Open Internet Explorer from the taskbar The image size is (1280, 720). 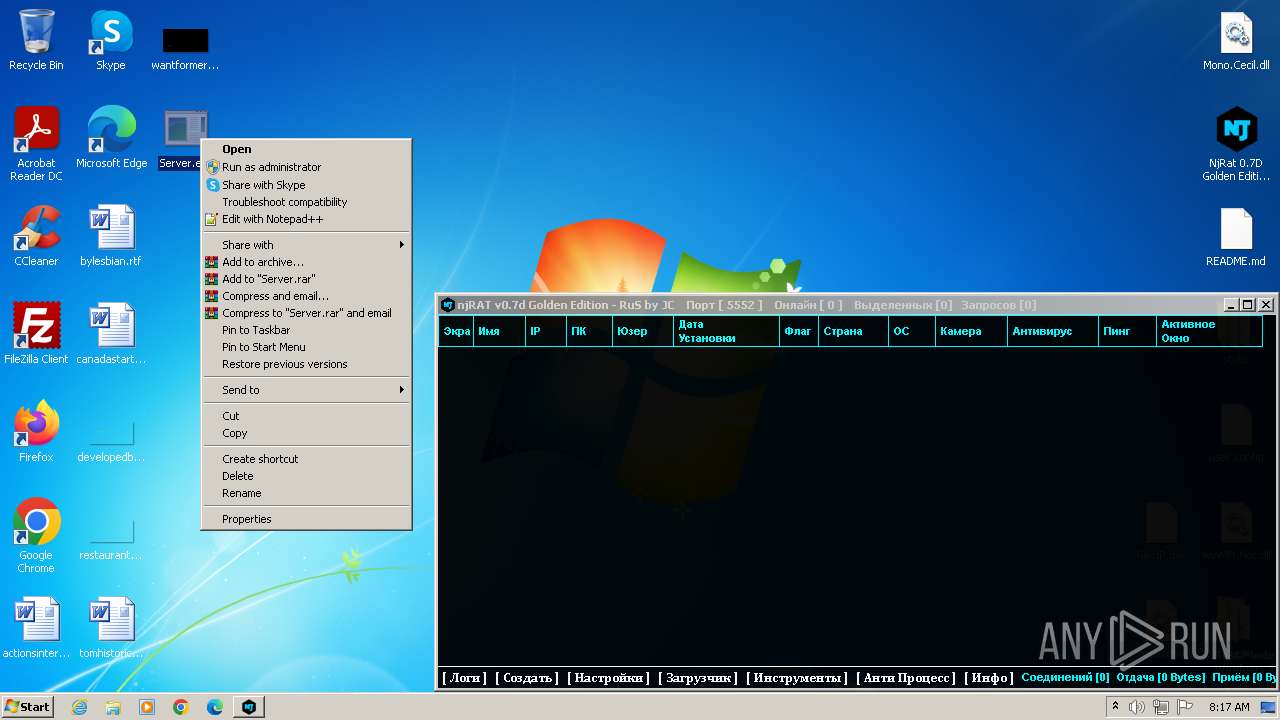79,707
